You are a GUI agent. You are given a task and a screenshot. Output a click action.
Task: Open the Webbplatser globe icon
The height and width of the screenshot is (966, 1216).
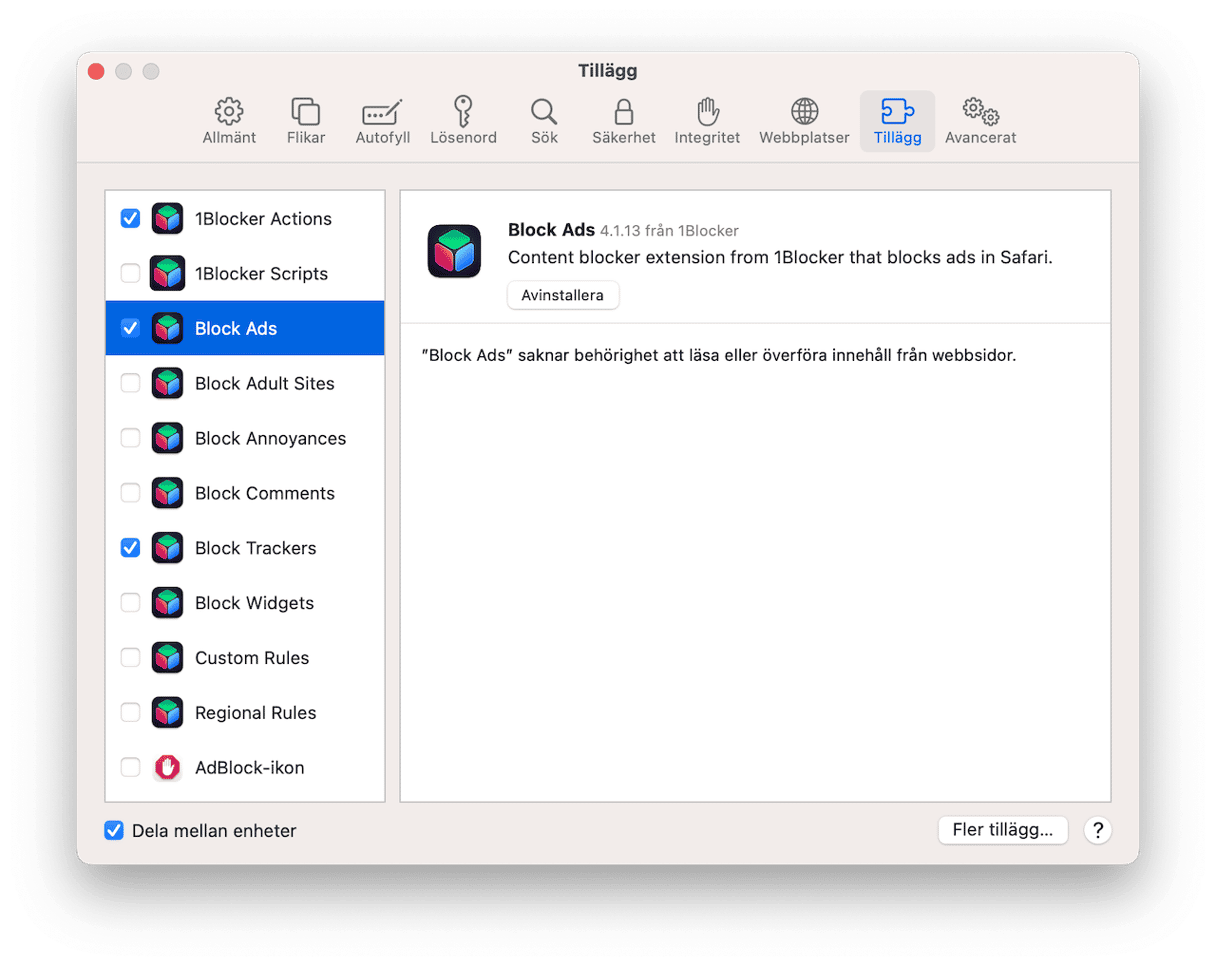[x=804, y=110]
